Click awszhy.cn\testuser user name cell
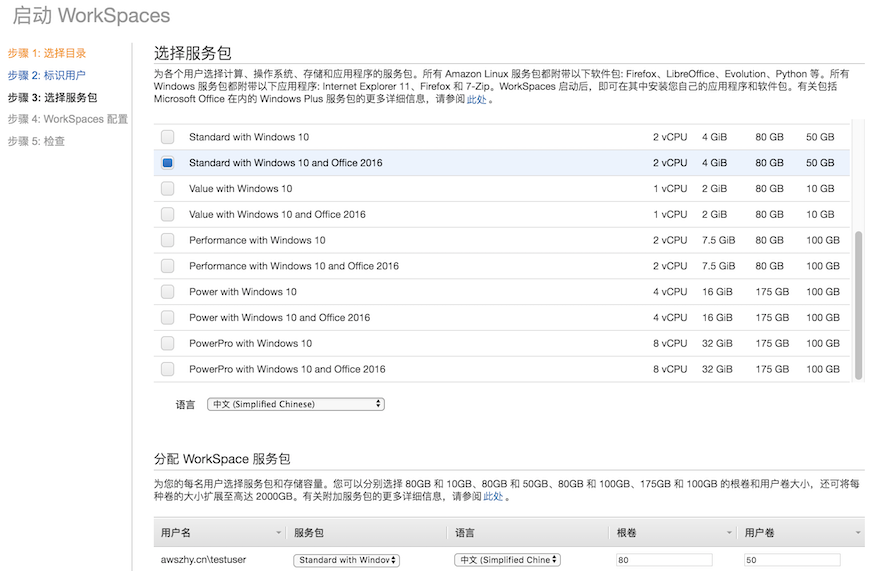 203,560
